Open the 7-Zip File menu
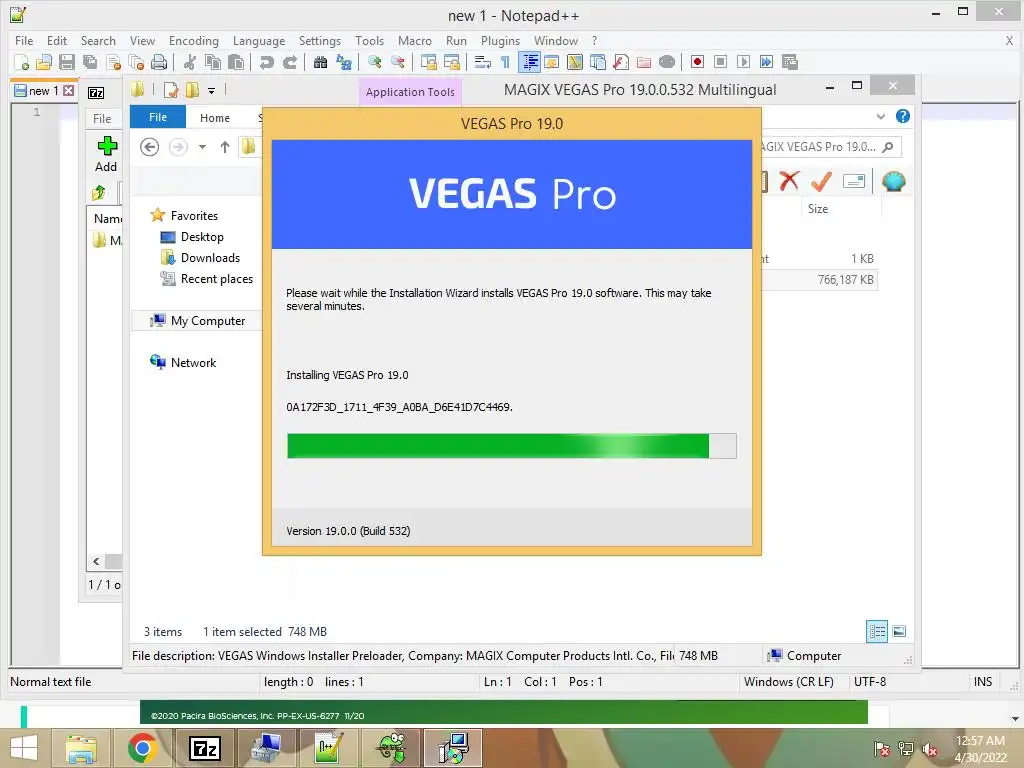 click(102, 119)
